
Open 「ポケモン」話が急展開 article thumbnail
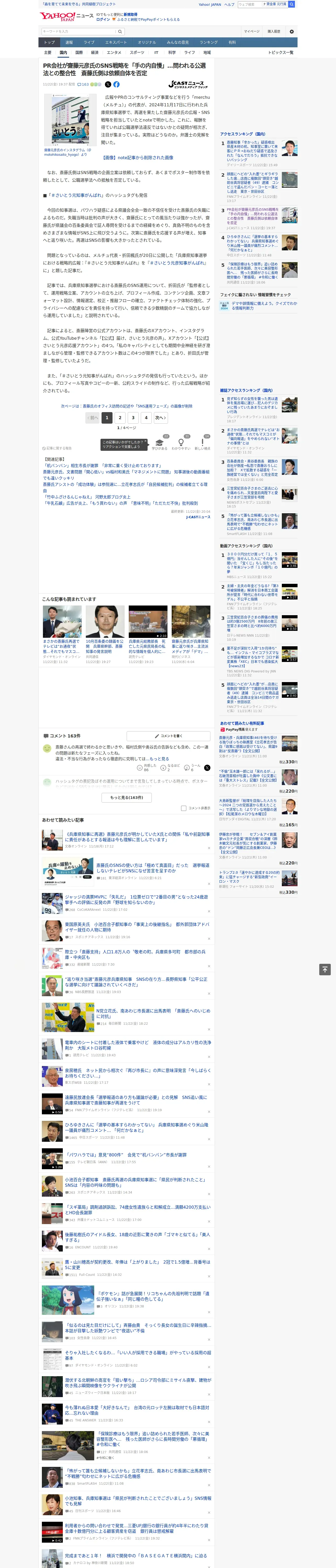(68, 1300)
